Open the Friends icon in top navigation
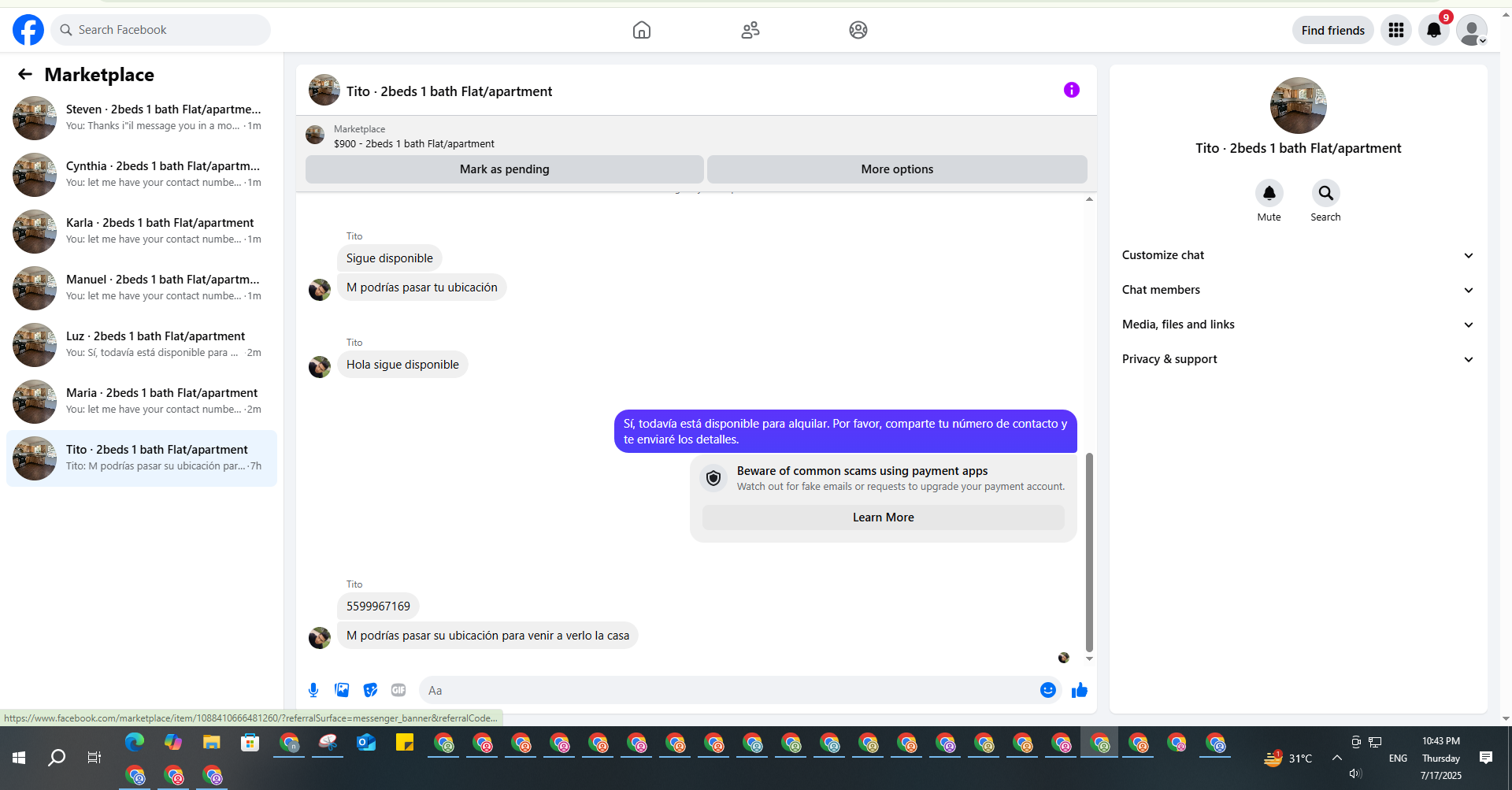 pos(750,30)
